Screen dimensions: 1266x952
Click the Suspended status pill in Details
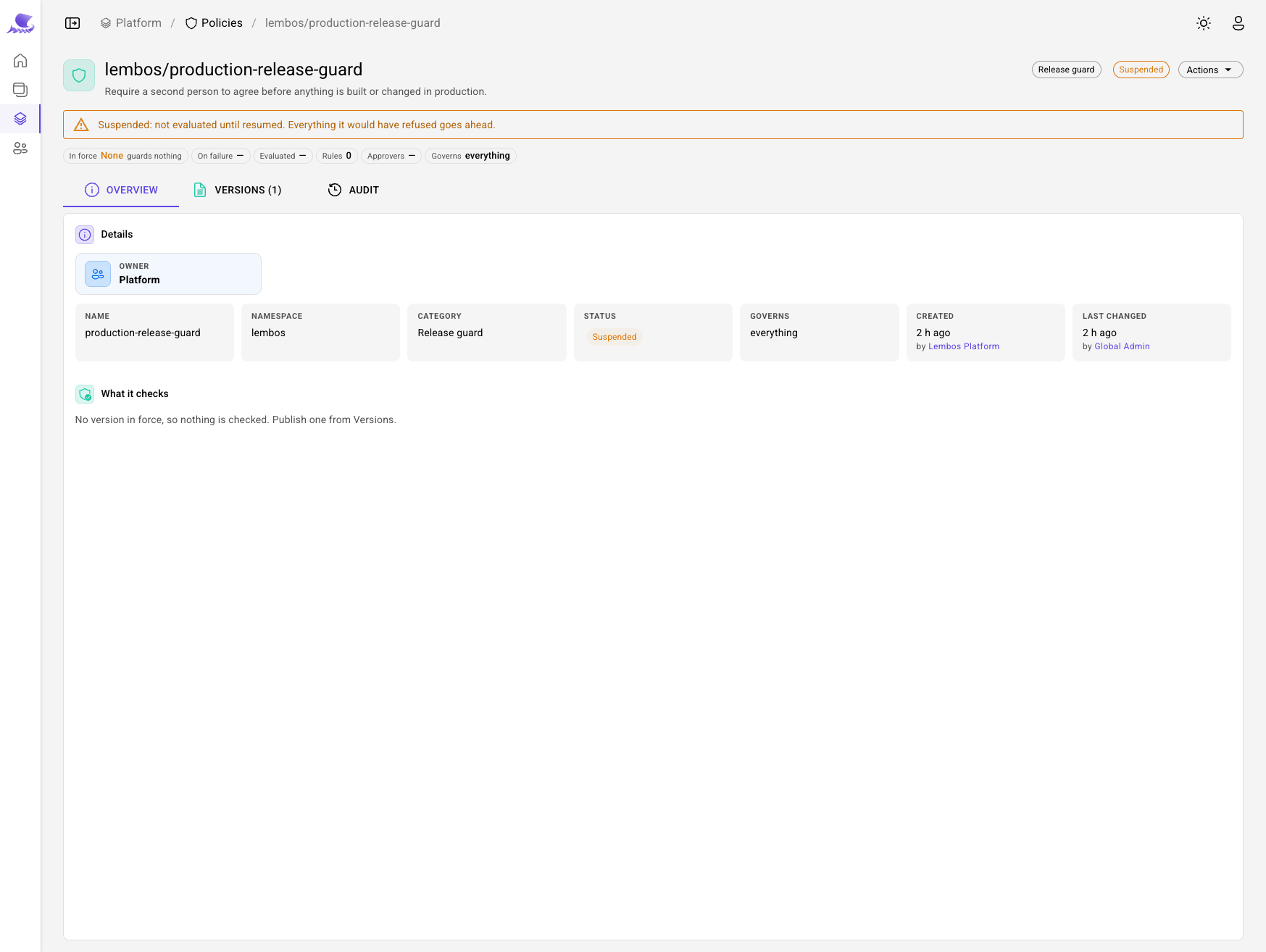click(615, 337)
